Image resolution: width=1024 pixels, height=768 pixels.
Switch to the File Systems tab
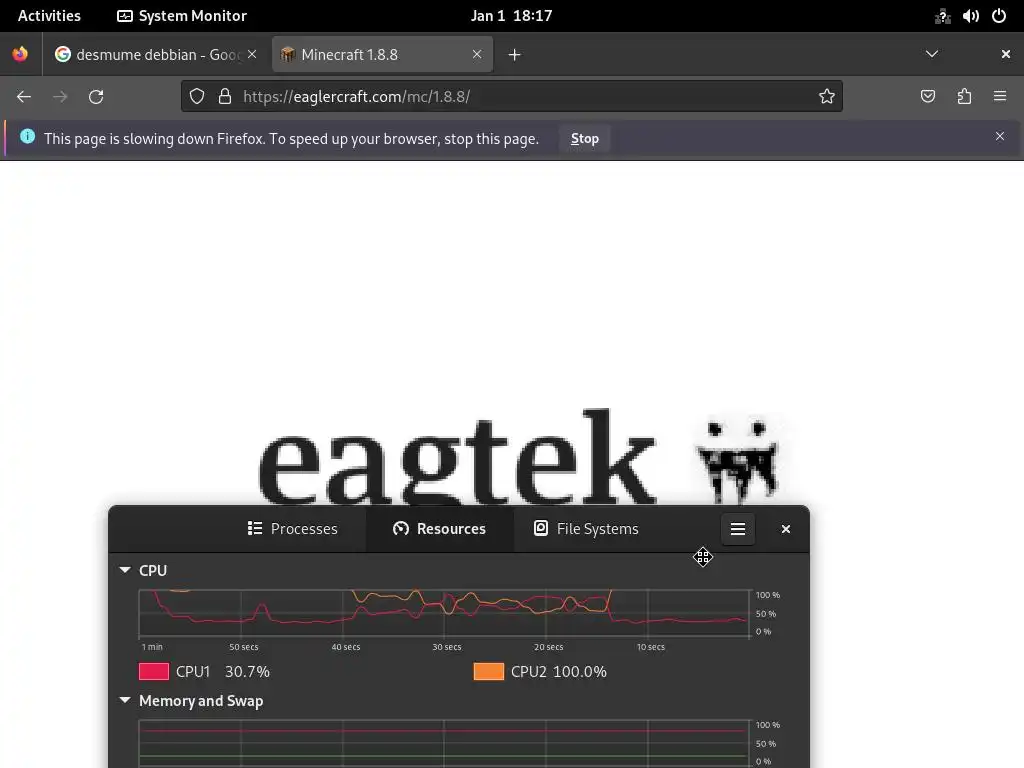586,528
